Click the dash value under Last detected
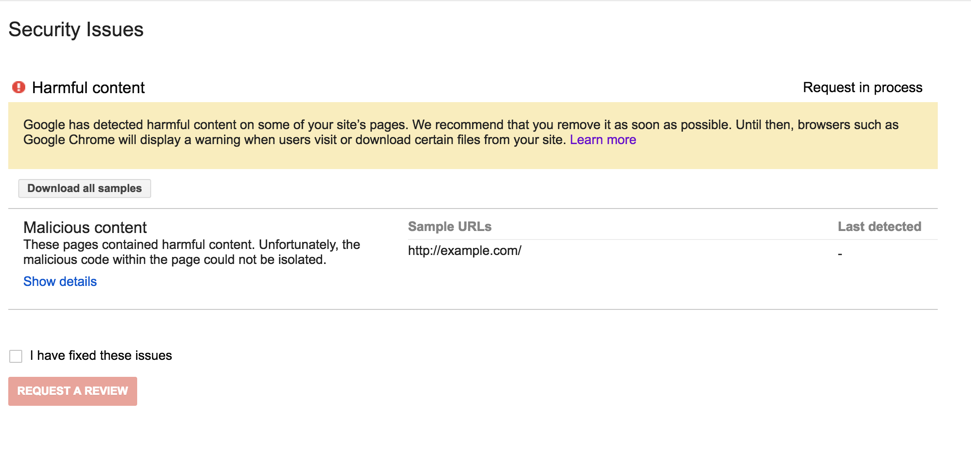This screenshot has width=971, height=454. 840,254
